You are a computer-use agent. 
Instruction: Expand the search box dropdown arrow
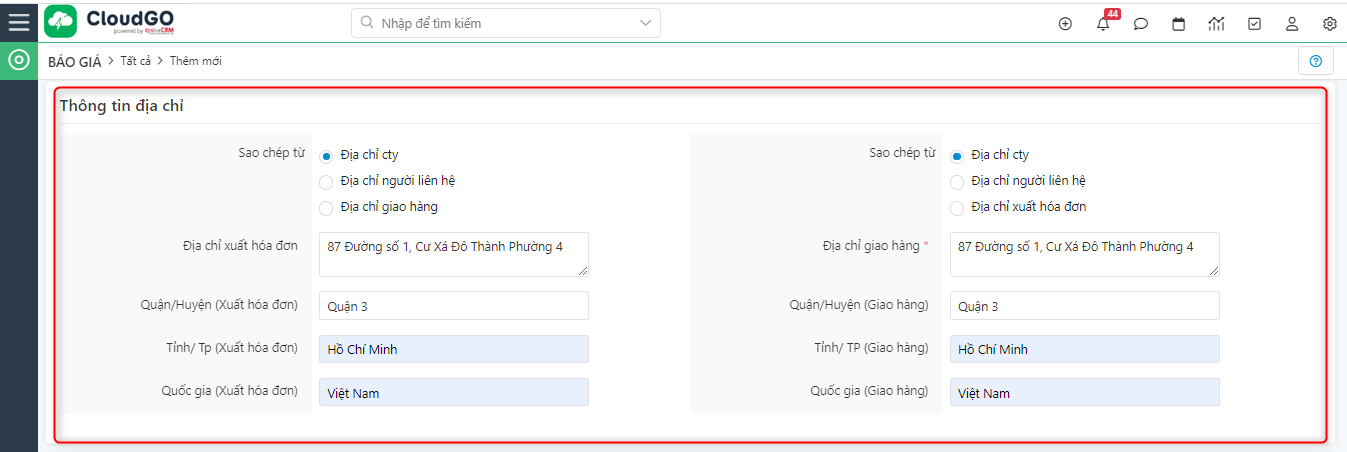pos(645,22)
